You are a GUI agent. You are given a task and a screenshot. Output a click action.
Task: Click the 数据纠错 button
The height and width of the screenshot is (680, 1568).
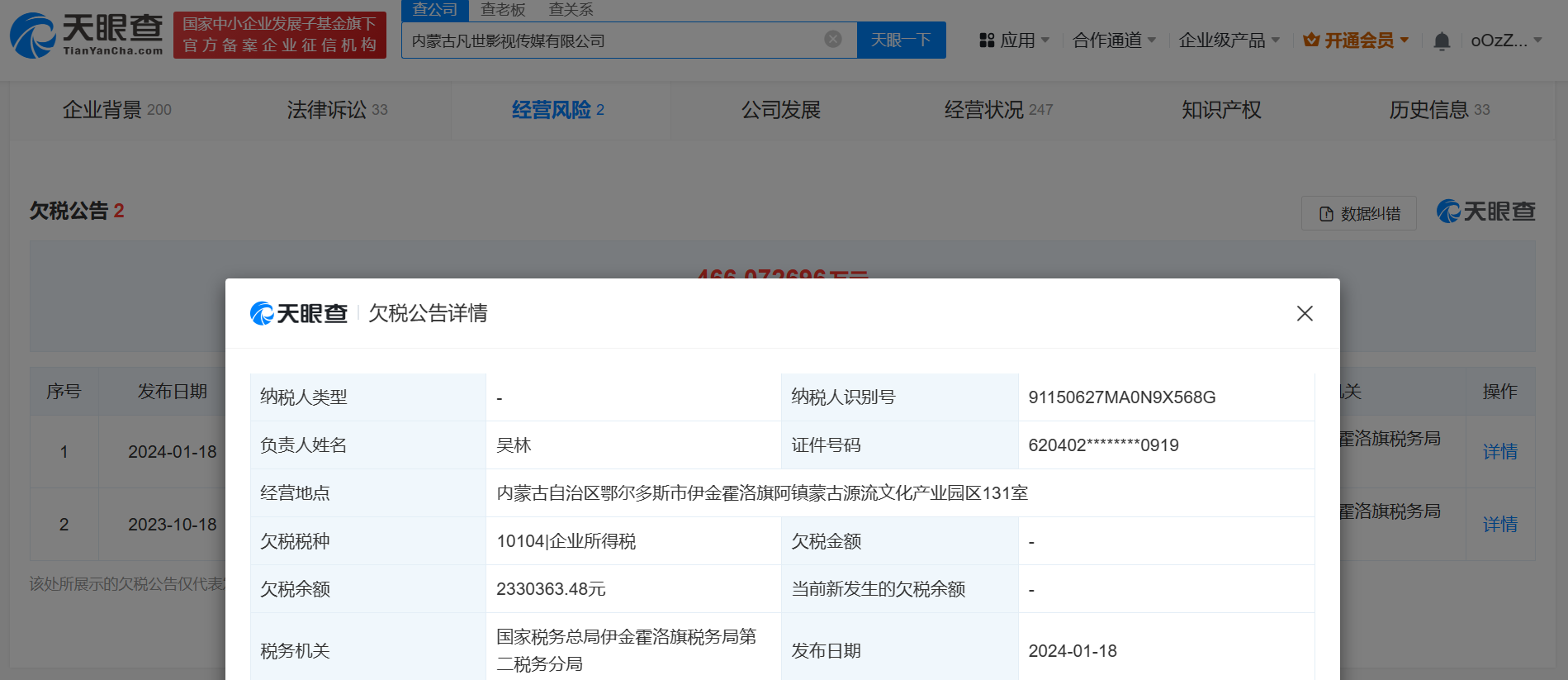pyautogui.click(x=1359, y=213)
